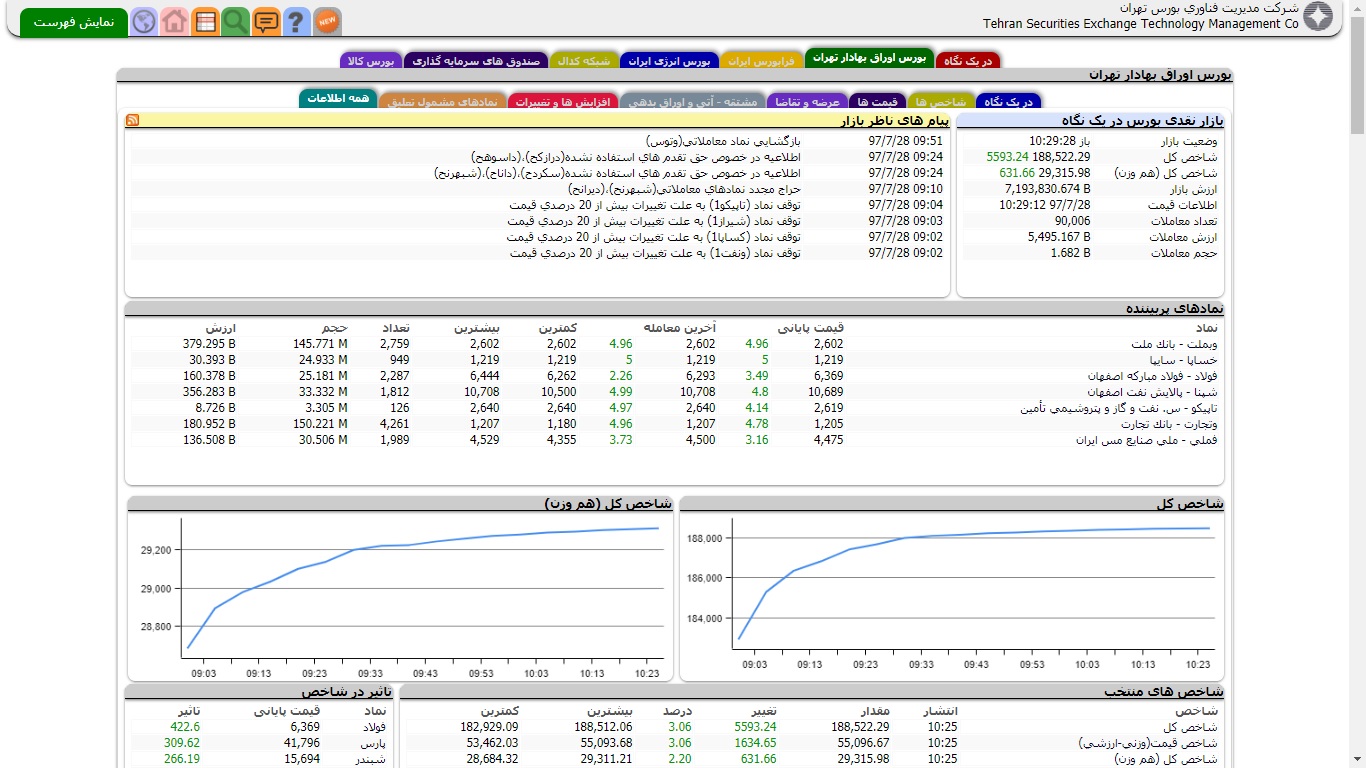Click the total index value 188,522.29 in market overview

pos(1060,157)
